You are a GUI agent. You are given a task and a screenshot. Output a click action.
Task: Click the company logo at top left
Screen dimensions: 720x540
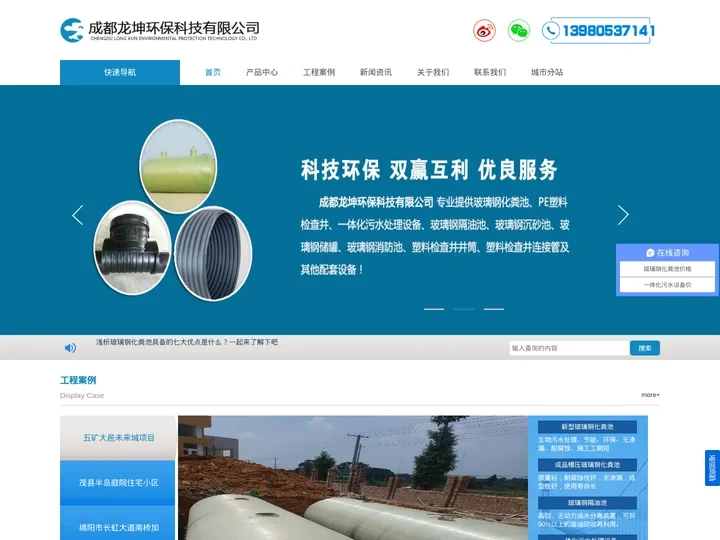(160, 30)
